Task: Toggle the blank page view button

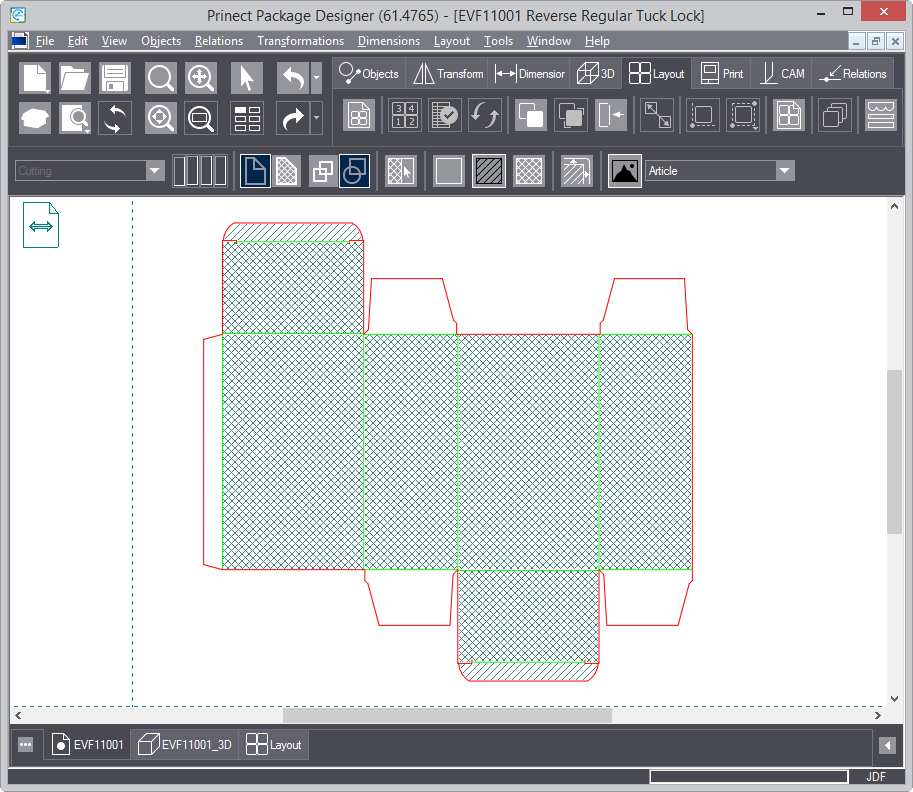Action: click(x=255, y=171)
